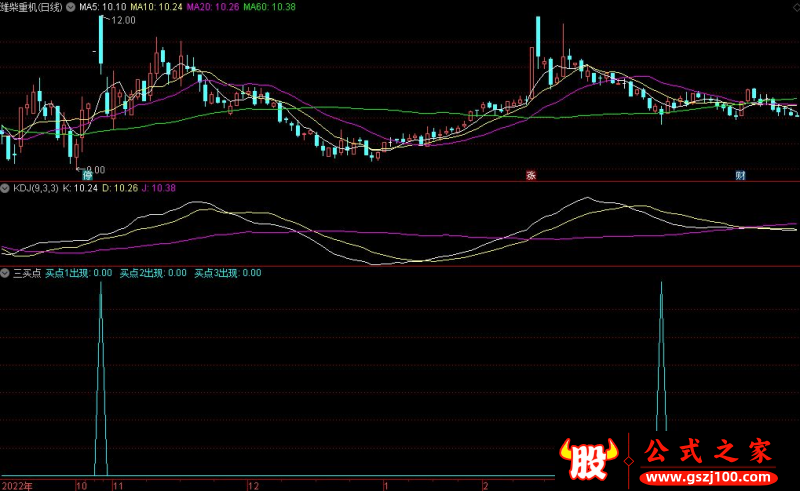
Task: Click the 12.00 high price label
Action: tap(123, 20)
